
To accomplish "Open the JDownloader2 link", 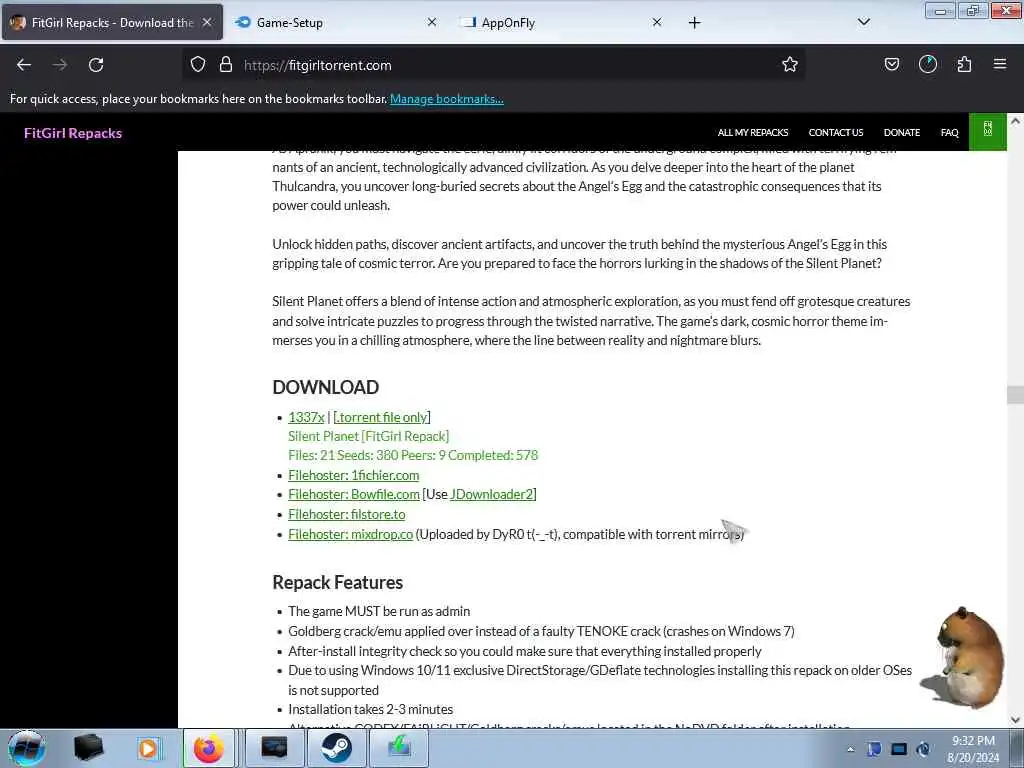I will point(491,494).
